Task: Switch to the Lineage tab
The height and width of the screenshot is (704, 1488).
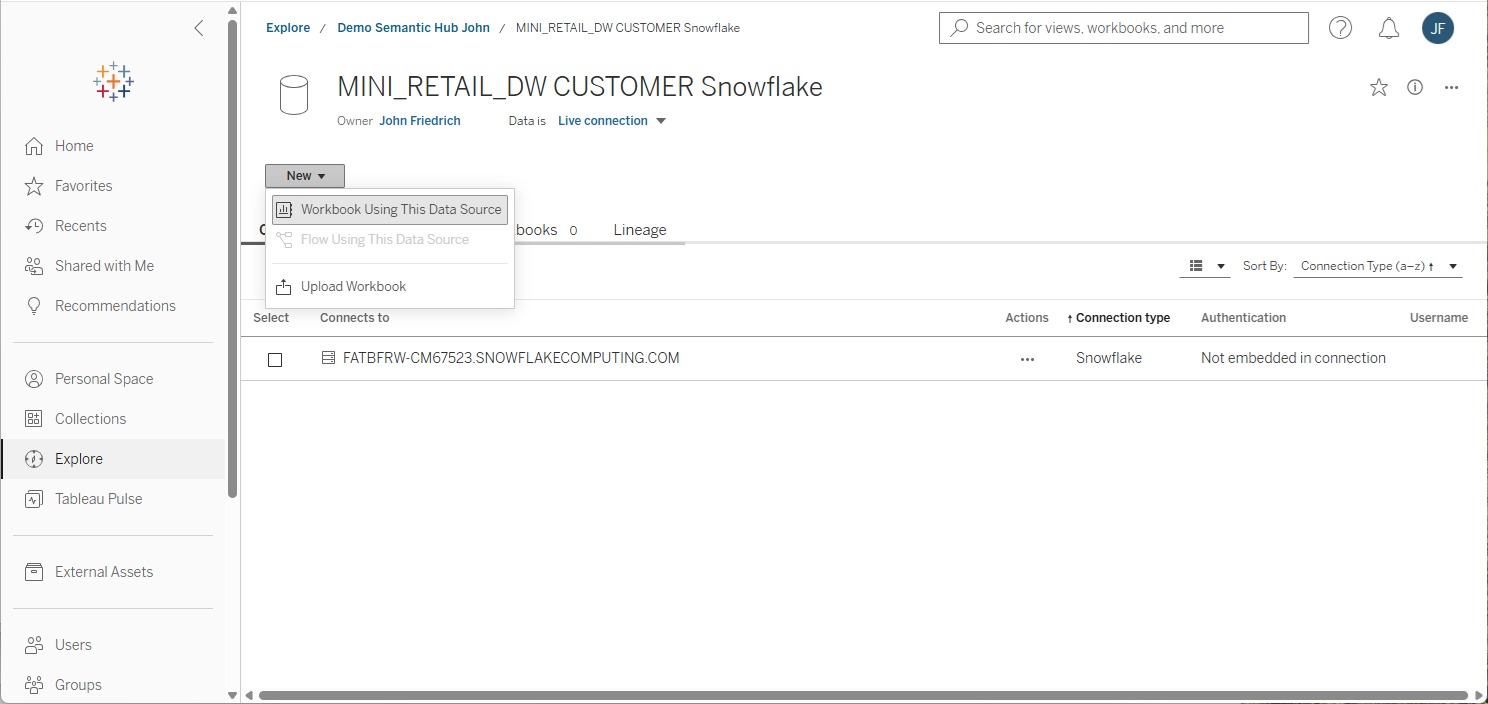Action: tap(639, 230)
